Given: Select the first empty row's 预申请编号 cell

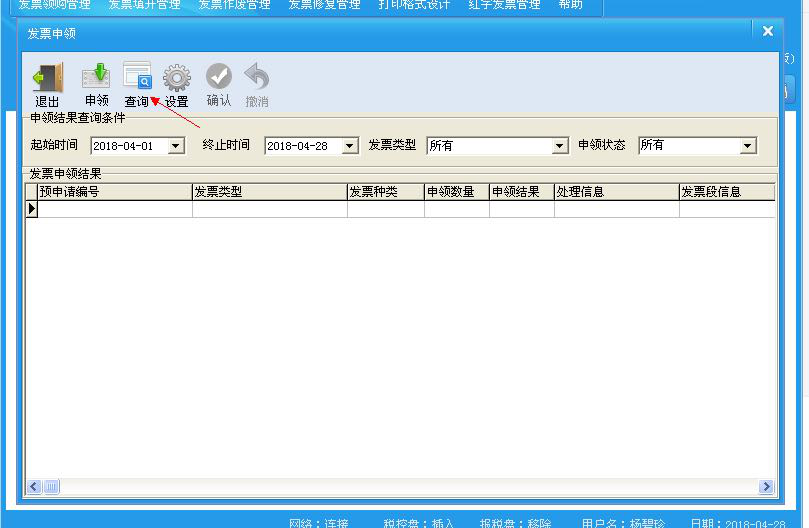Looking at the screenshot, I should pyautogui.click(x=114, y=209).
